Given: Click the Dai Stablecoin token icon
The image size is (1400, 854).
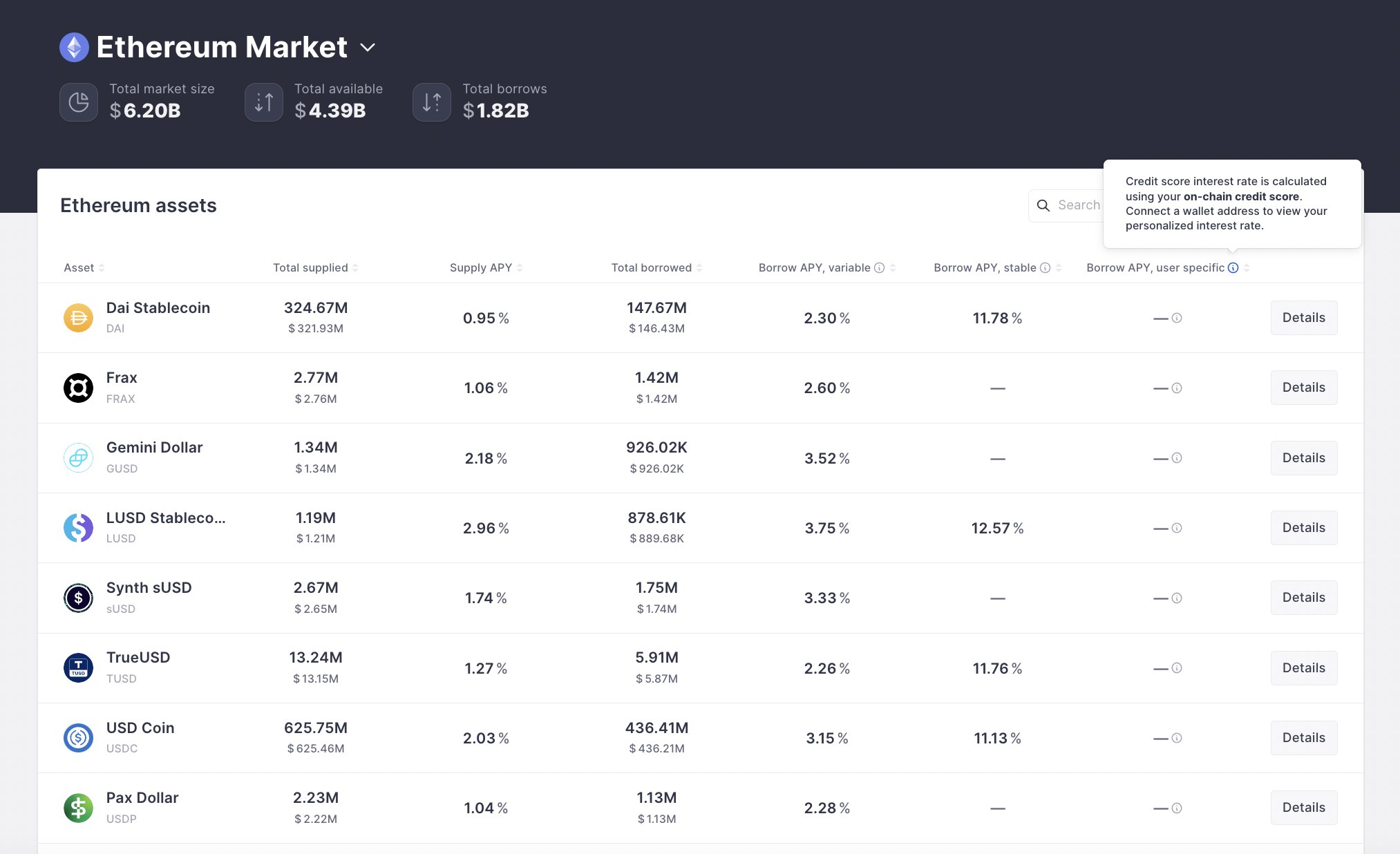Looking at the screenshot, I should [x=78, y=318].
